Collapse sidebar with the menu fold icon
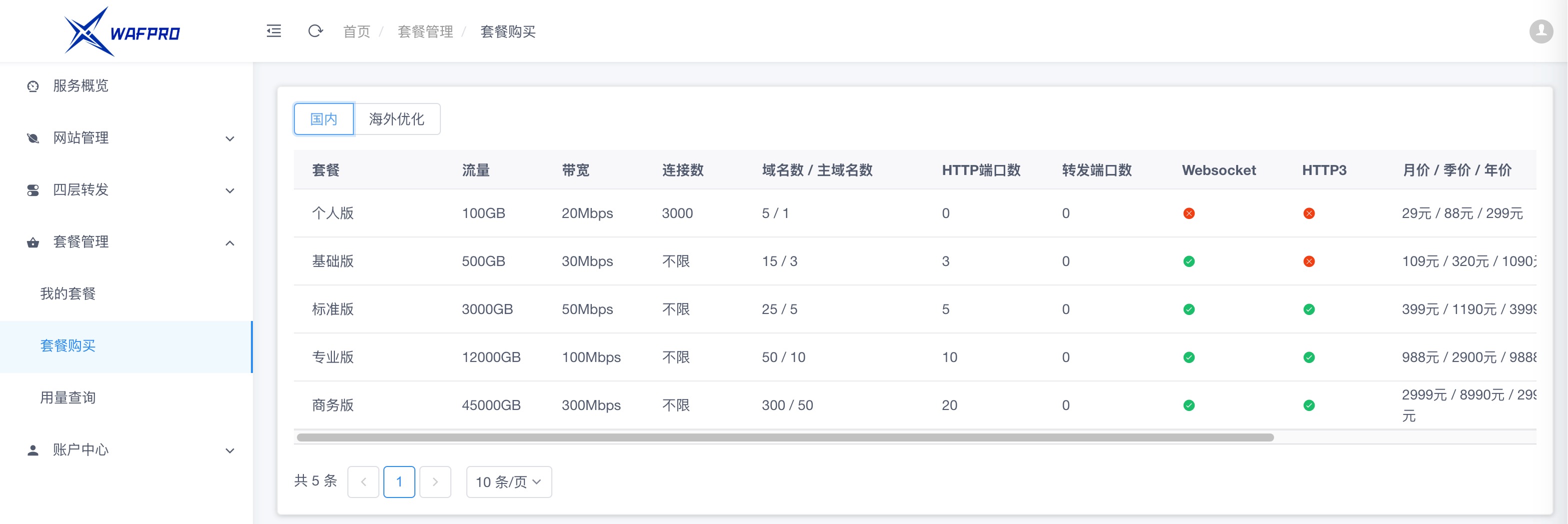The image size is (1568, 524). (274, 31)
